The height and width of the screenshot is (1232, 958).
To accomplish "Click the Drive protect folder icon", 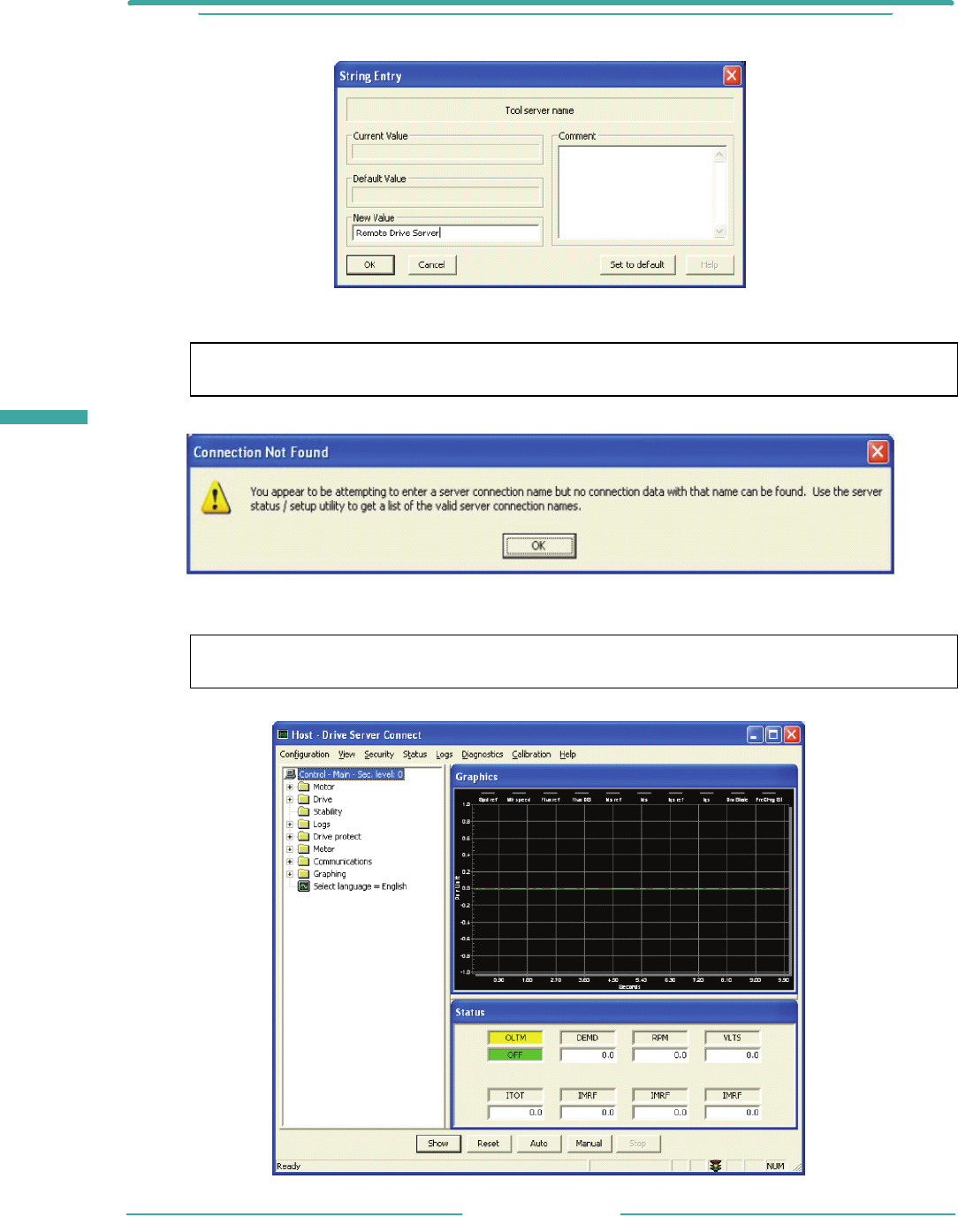I will click(x=304, y=836).
